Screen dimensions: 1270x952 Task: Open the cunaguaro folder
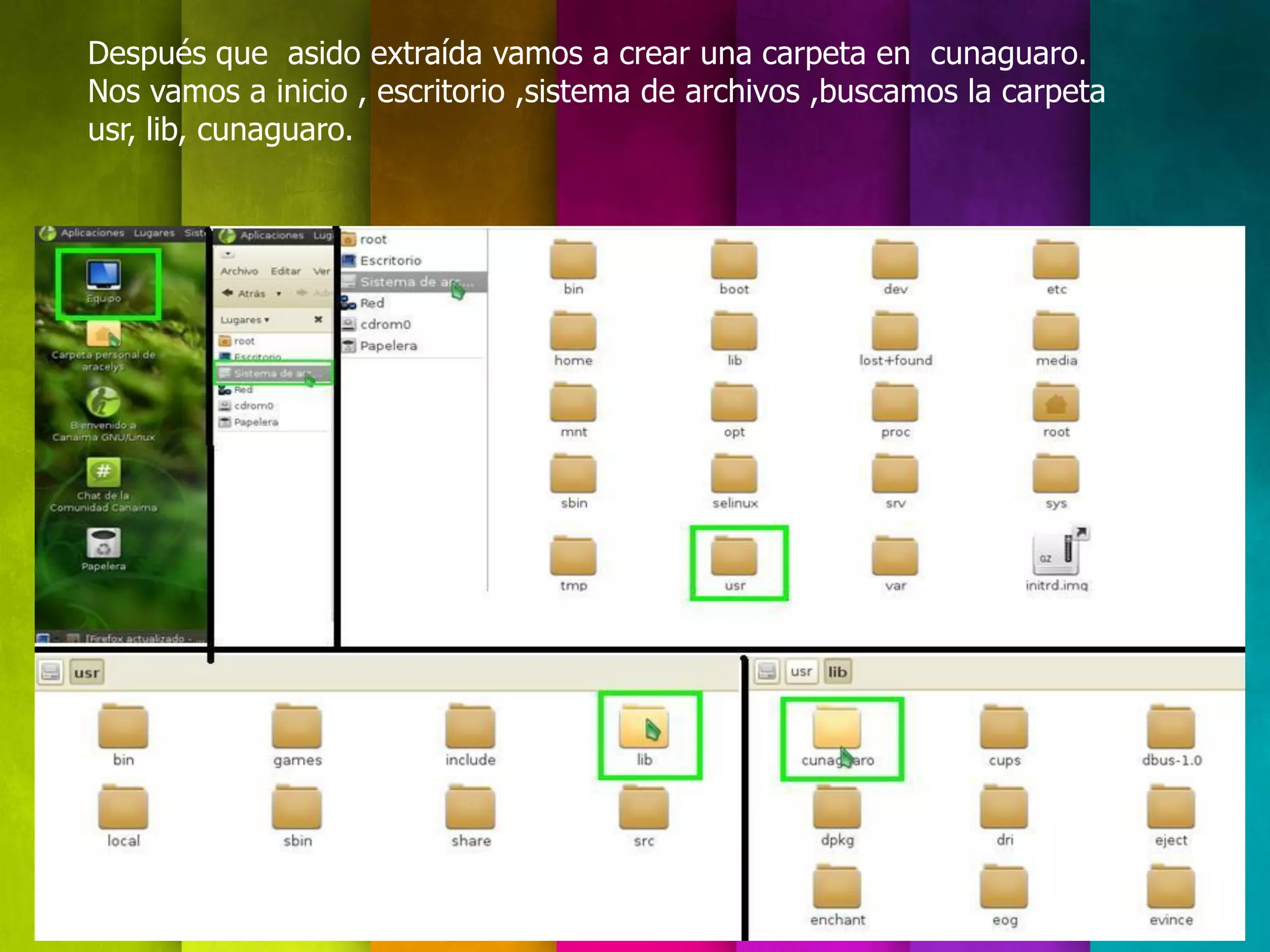click(837, 736)
